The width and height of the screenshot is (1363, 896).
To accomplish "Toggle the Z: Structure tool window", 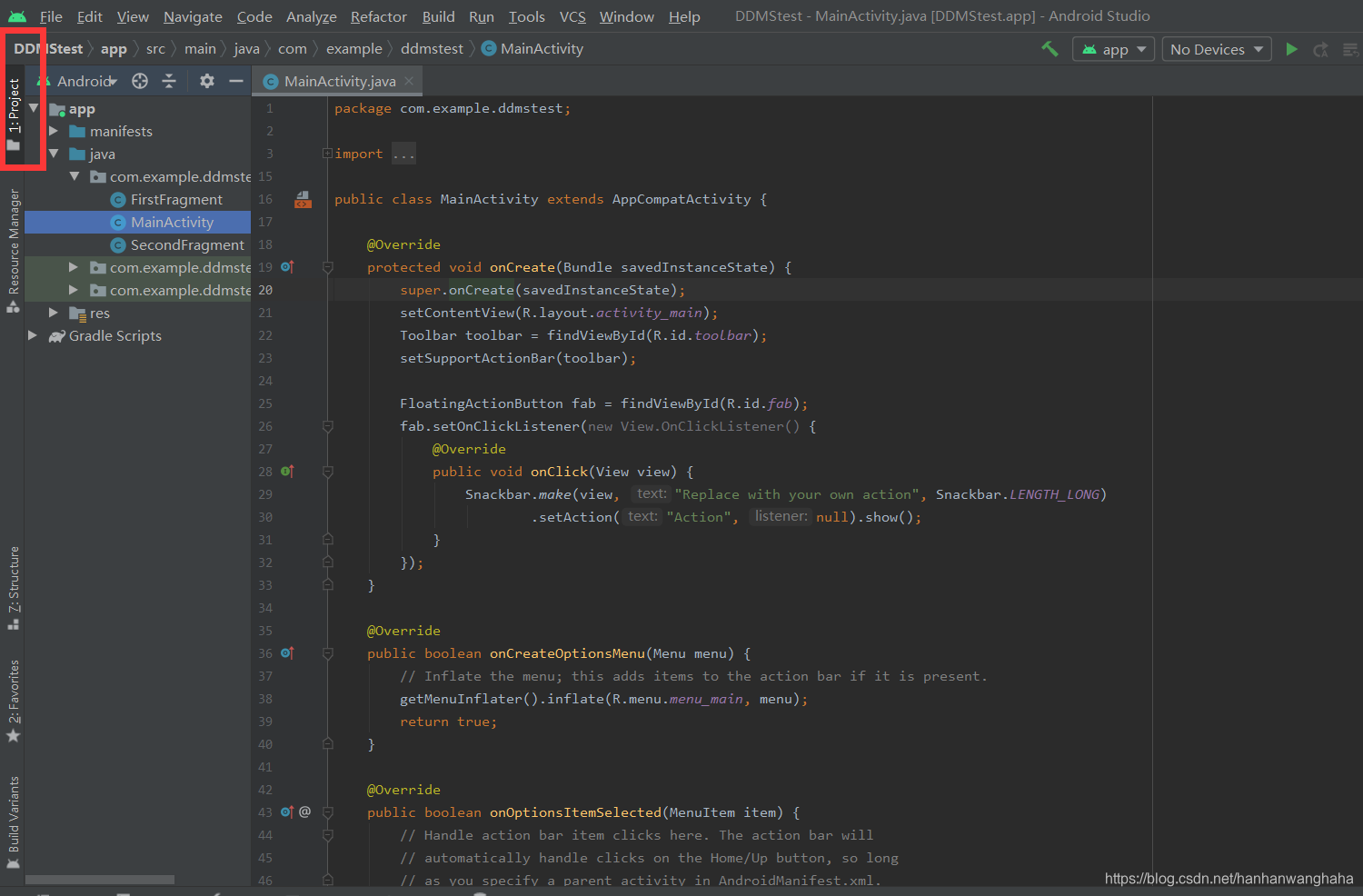I will (x=14, y=588).
